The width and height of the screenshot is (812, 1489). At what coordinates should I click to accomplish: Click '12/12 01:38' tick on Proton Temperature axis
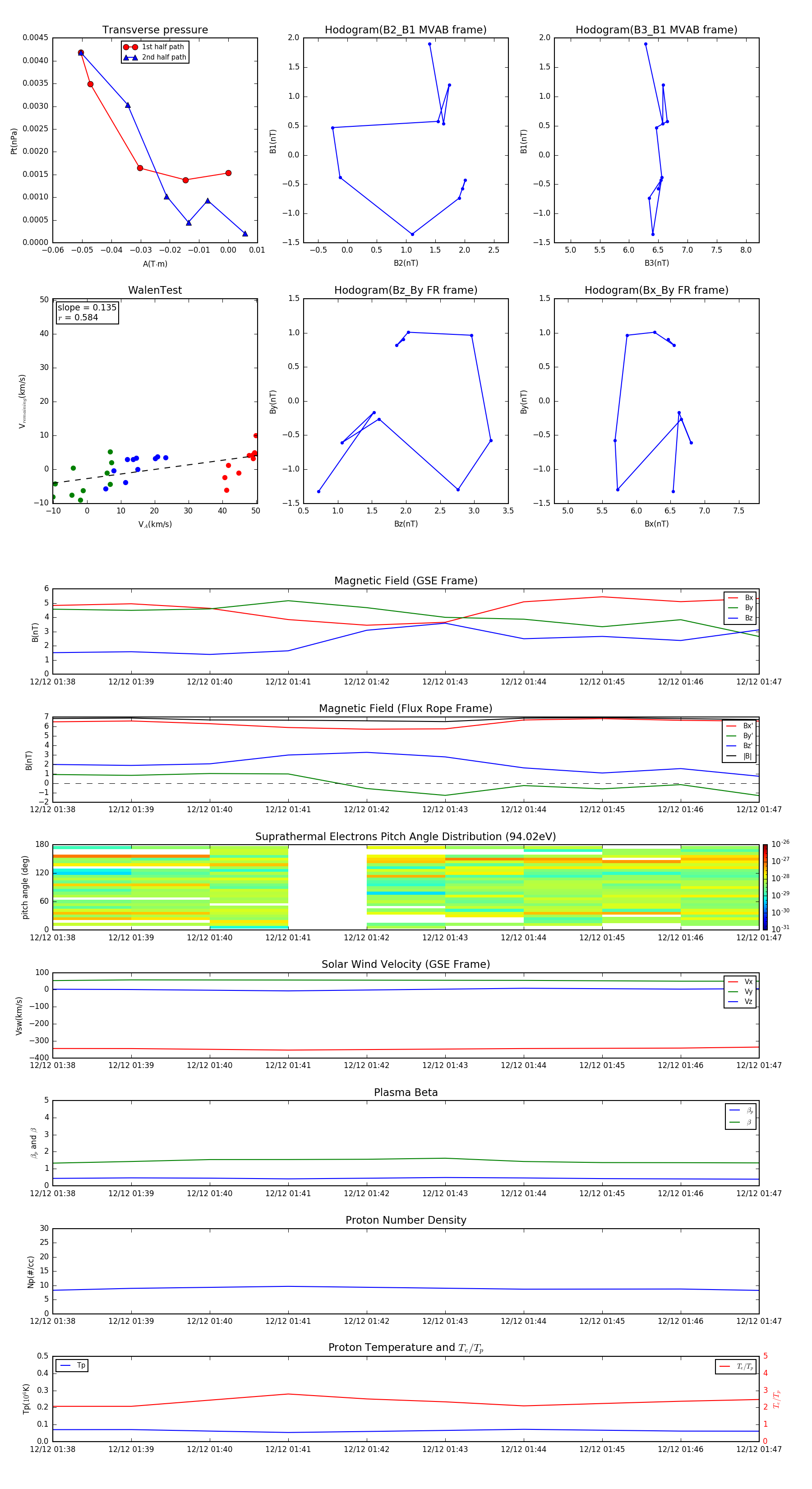coord(53,1449)
